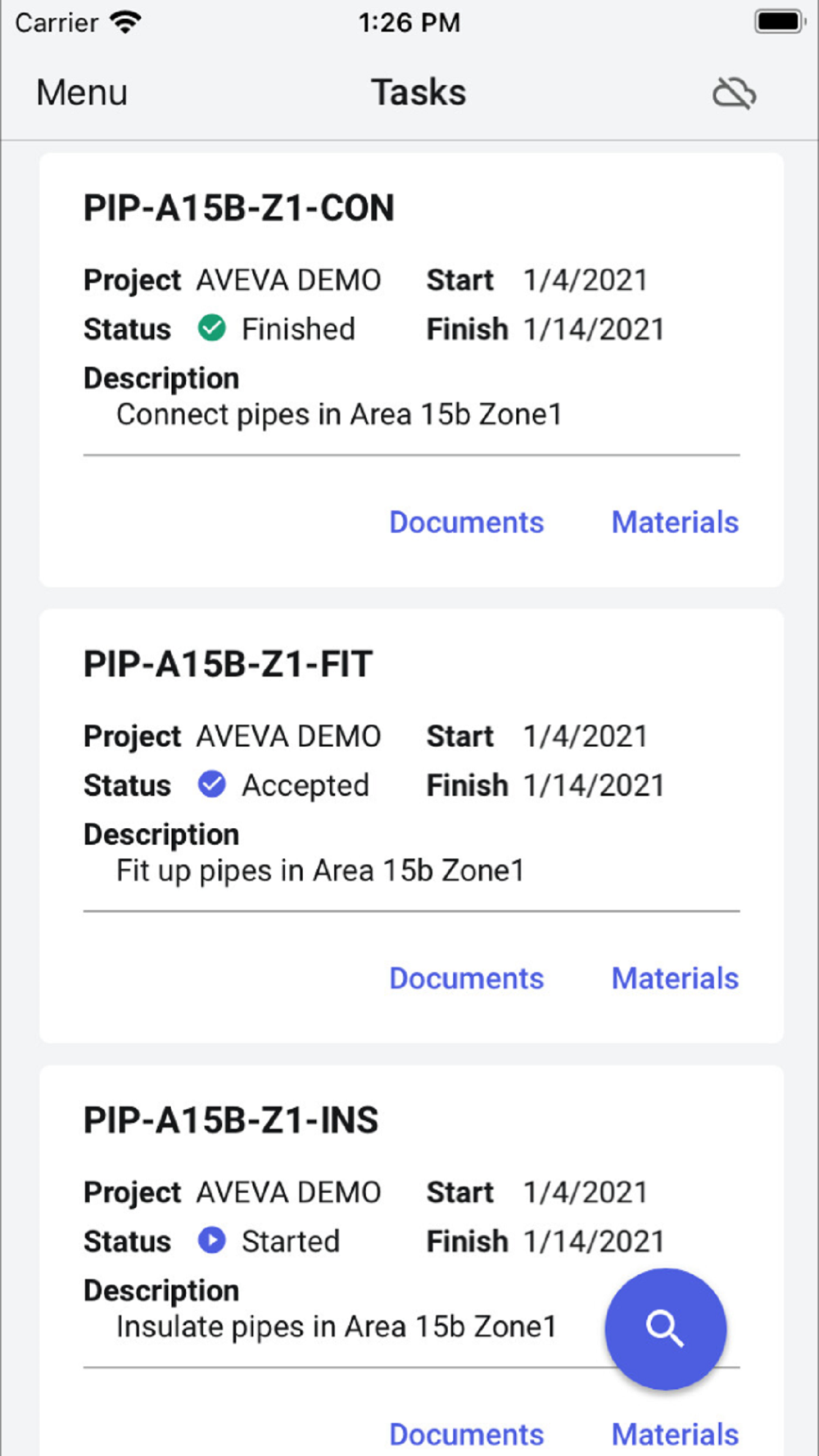Screen dimensions: 819x1456
Task: Open Materials for PIP-A15B-Z1-INS task
Action: (x=675, y=1435)
